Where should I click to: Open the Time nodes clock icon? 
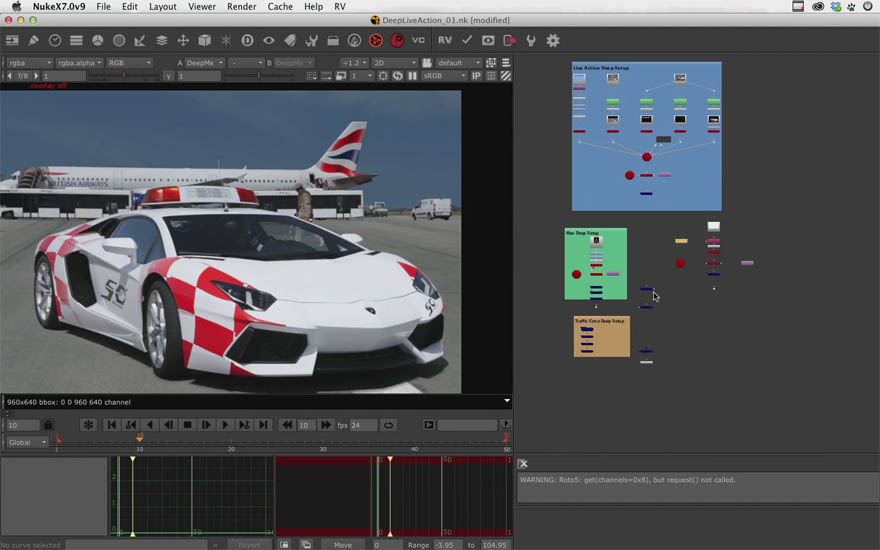(x=55, y=40)
